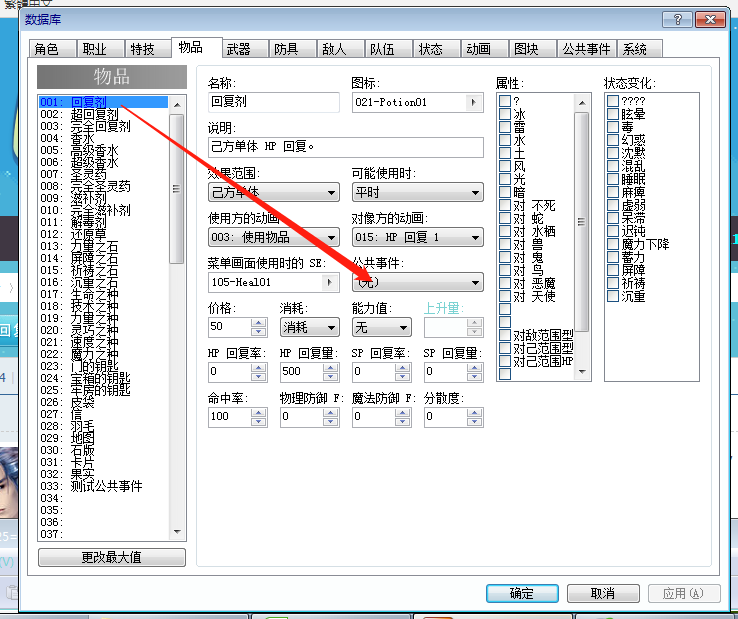This screenshot has height=619, width=738.
Task: Open the 公共事件 dropdown showing (无)
Action: (x=417, y=282)
